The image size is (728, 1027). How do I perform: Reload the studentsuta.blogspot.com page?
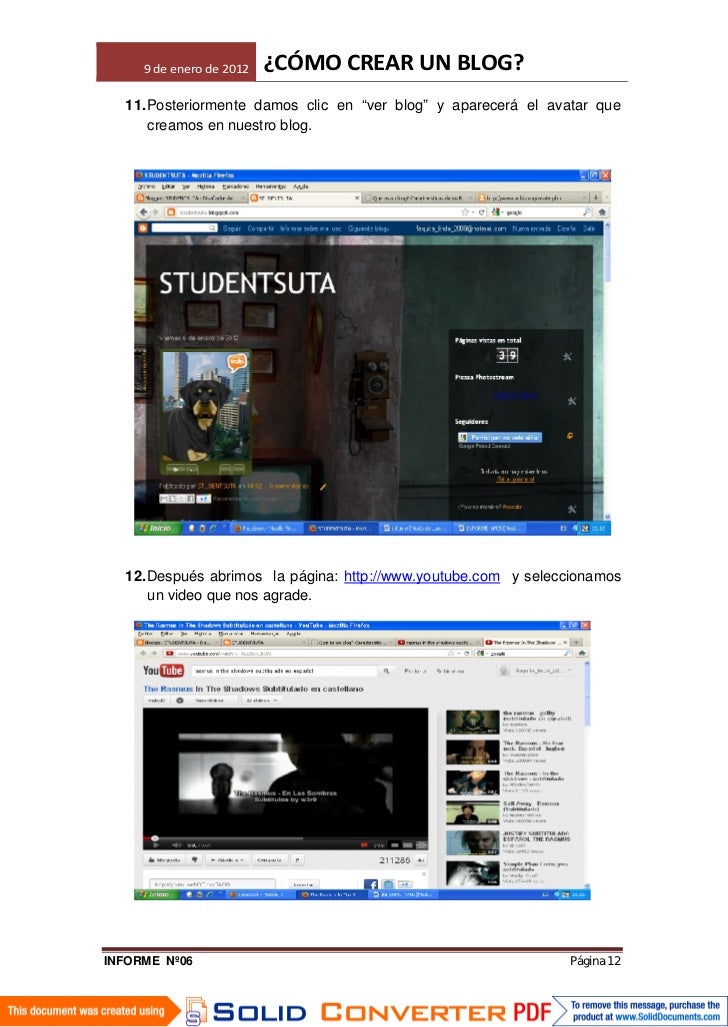[481, 212]
